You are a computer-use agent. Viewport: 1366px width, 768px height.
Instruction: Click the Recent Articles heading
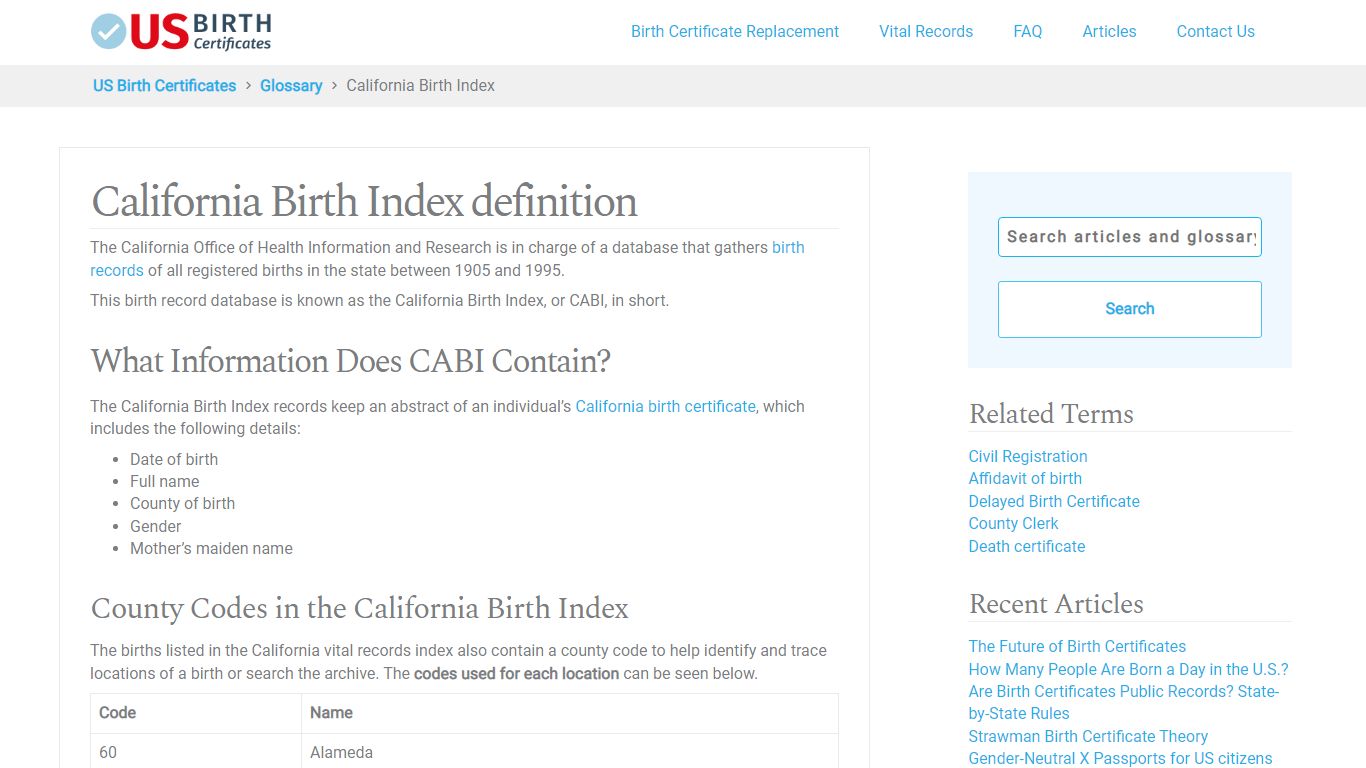point(1056,604)
